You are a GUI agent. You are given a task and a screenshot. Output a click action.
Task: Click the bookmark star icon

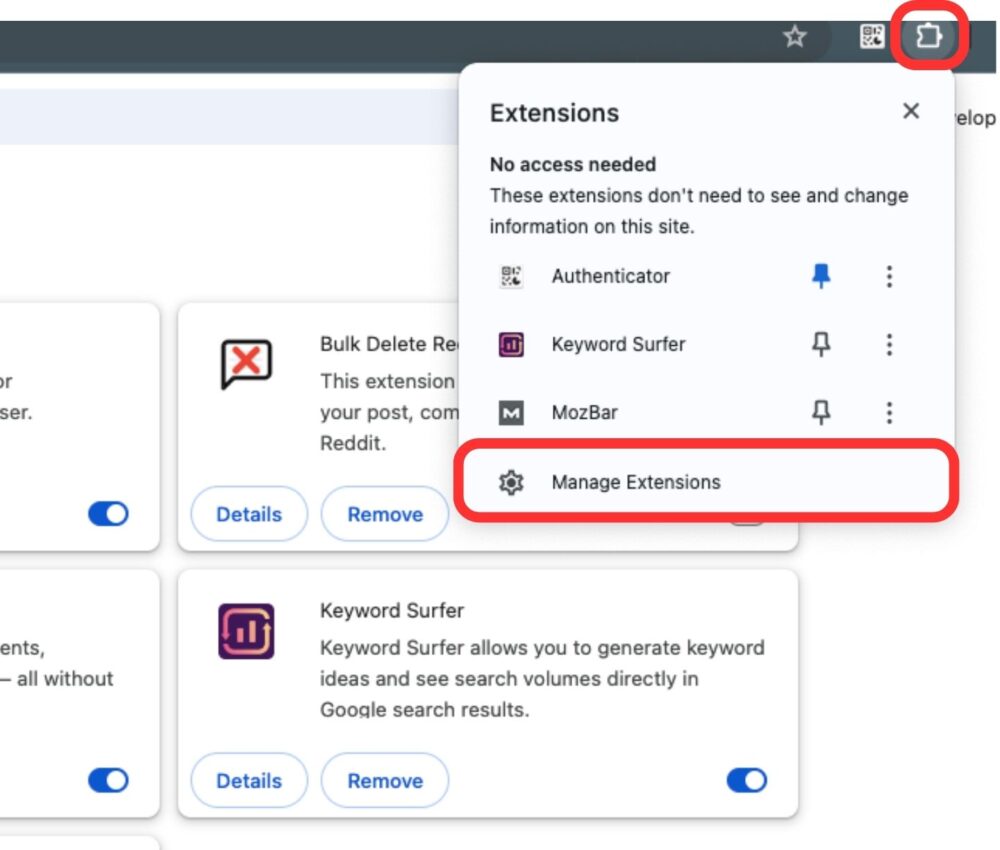tap(793, 36)
